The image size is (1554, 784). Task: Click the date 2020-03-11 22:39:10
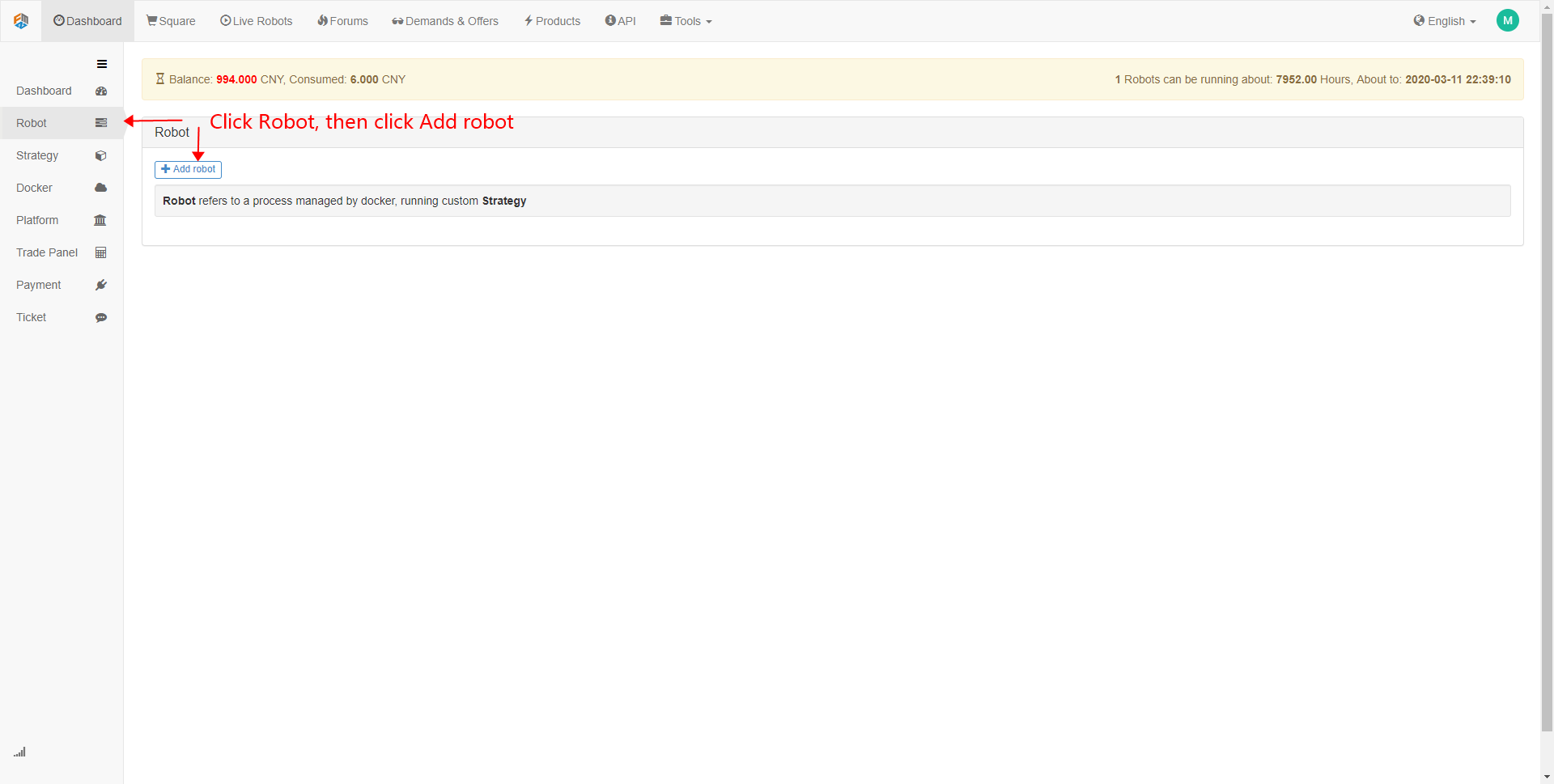pos(1458,79)
